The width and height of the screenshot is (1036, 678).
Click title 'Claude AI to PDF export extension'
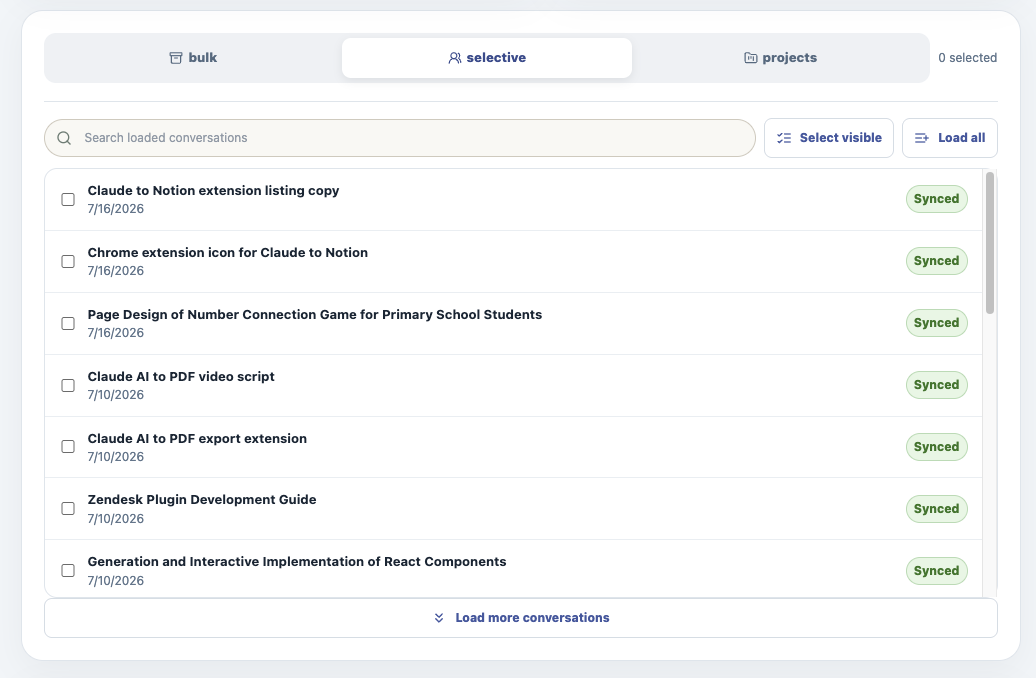pos(198,439)
